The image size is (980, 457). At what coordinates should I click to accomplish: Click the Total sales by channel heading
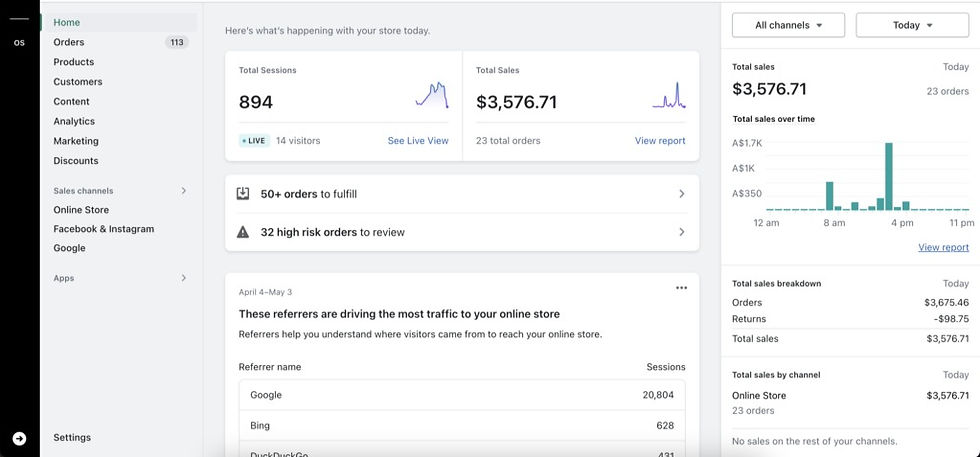click(x=776, y=375)
